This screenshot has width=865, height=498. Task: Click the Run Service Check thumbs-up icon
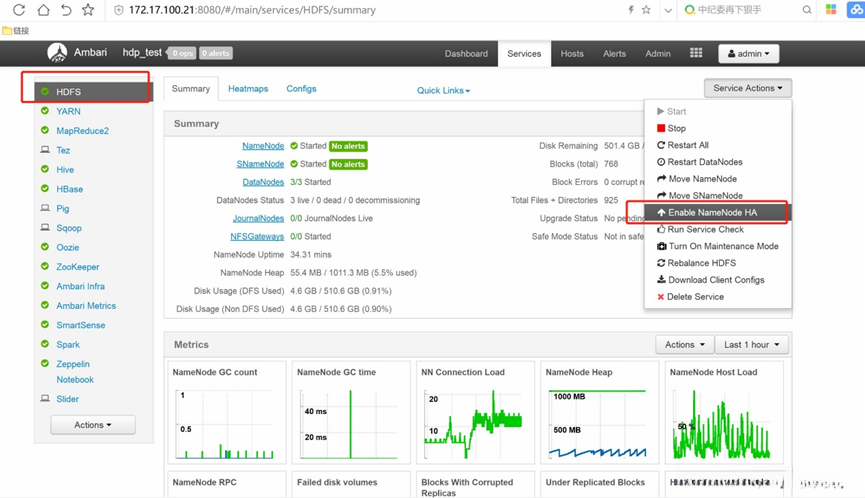(661, 229)
